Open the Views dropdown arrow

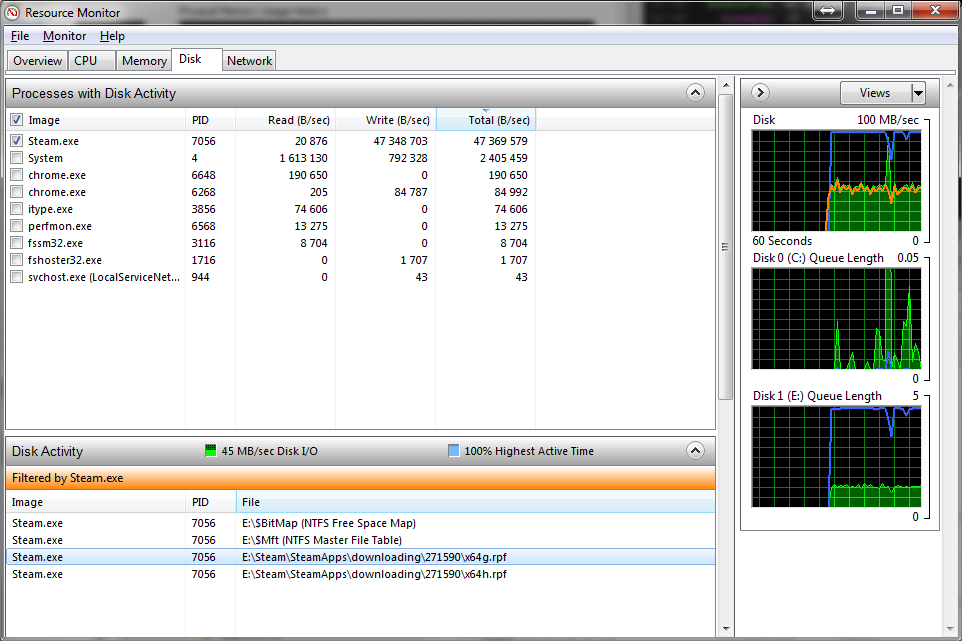[918, 93]
